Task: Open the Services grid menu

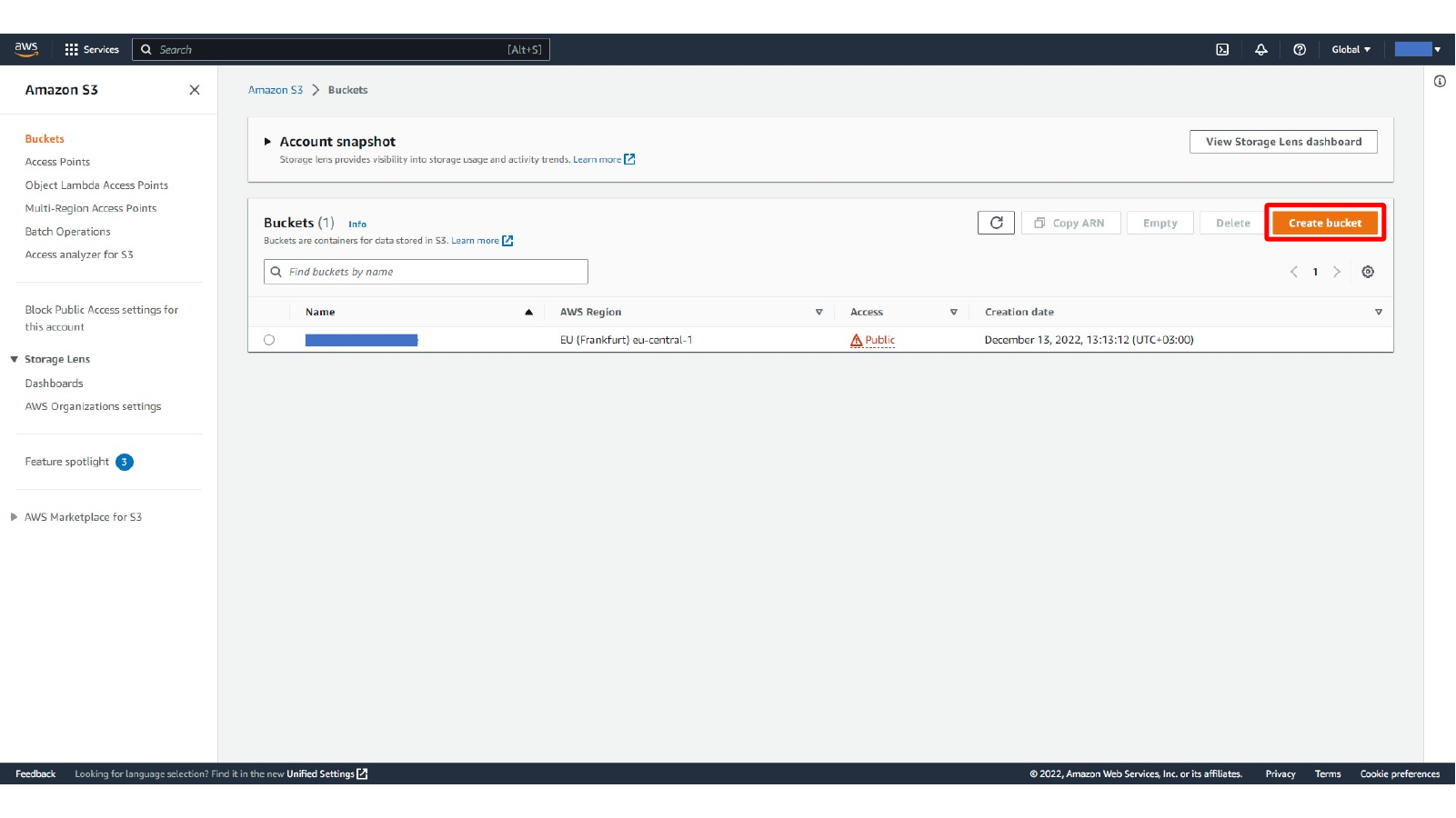Action: pyautogui.click(x=92, y=49)
